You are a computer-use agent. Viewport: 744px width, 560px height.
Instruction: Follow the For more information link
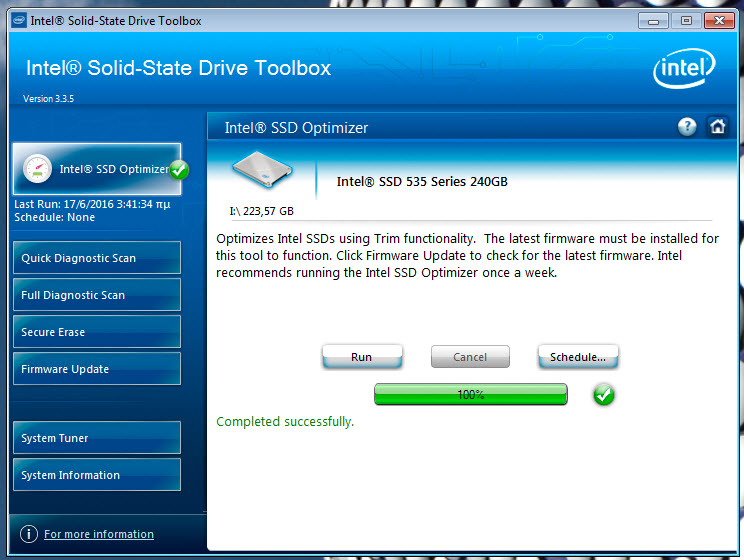point(99,534)
